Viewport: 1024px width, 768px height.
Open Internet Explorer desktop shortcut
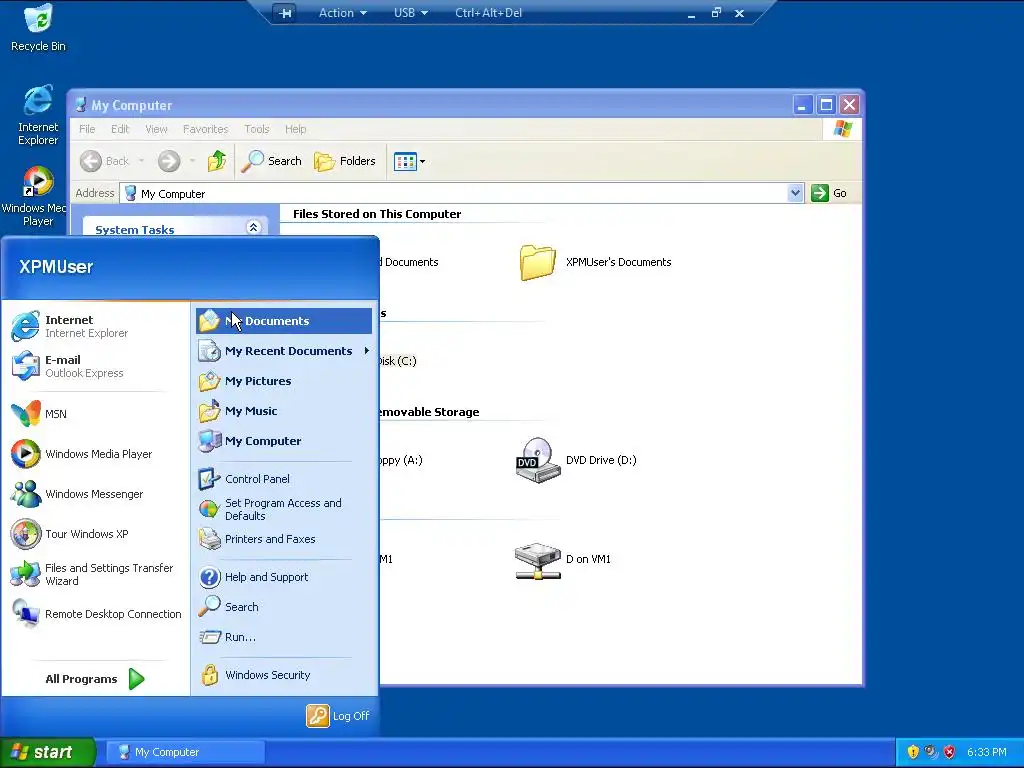(x=38, y=115)
